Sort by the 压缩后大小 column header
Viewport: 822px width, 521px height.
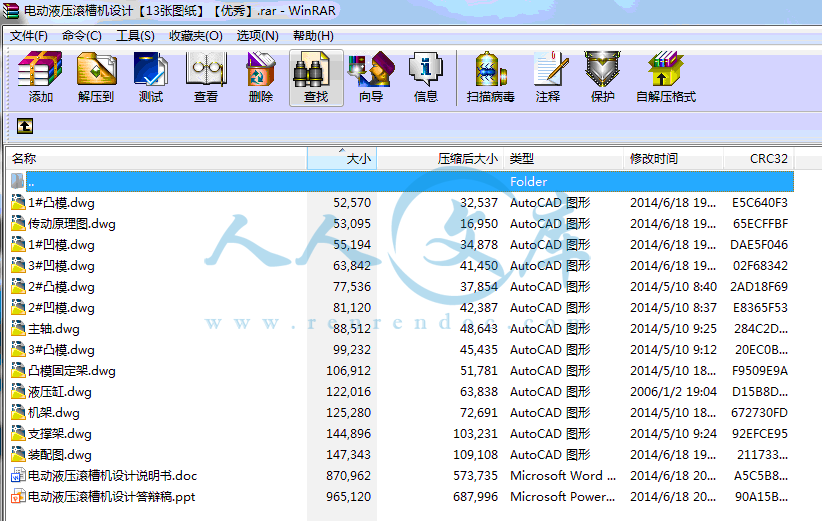tap(440, 159)
